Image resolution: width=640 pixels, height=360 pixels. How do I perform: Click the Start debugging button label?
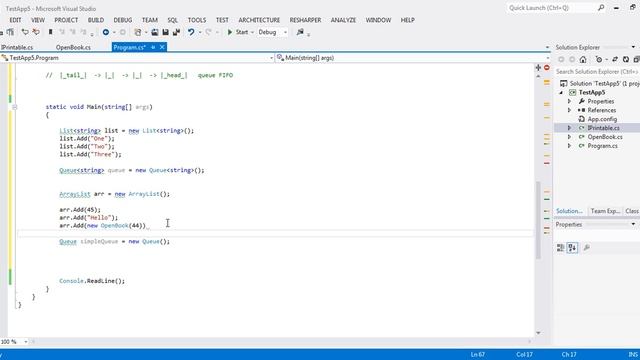click(242, 32)
